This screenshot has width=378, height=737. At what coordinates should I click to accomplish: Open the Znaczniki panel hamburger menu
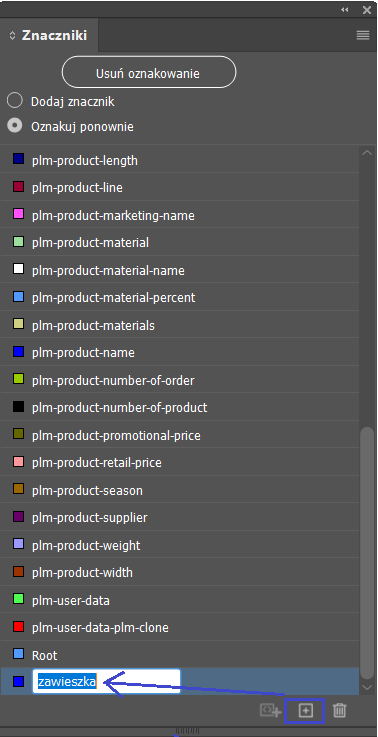click(x=362, y=35)
